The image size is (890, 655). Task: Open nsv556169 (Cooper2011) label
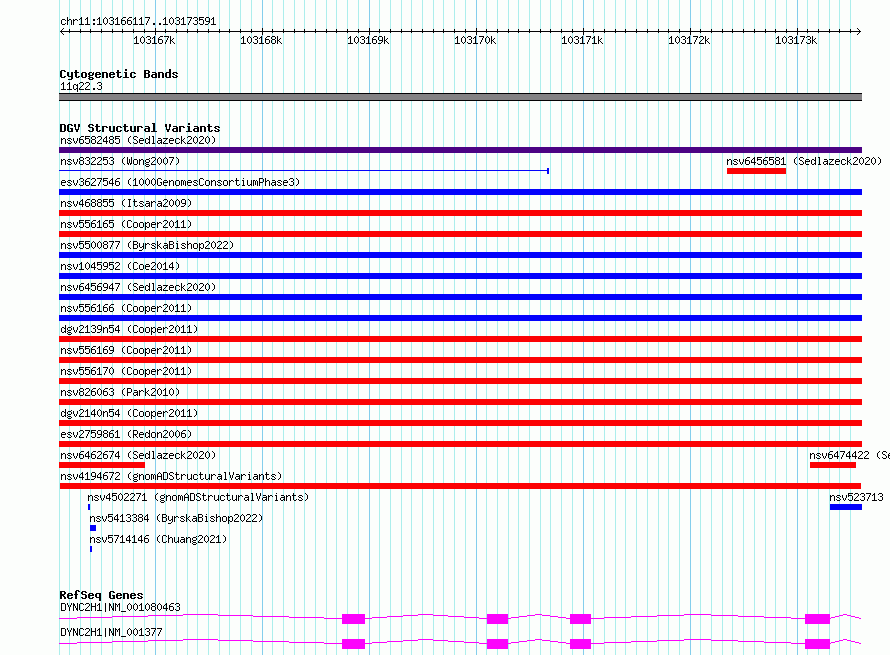click(x=126, y=350)
